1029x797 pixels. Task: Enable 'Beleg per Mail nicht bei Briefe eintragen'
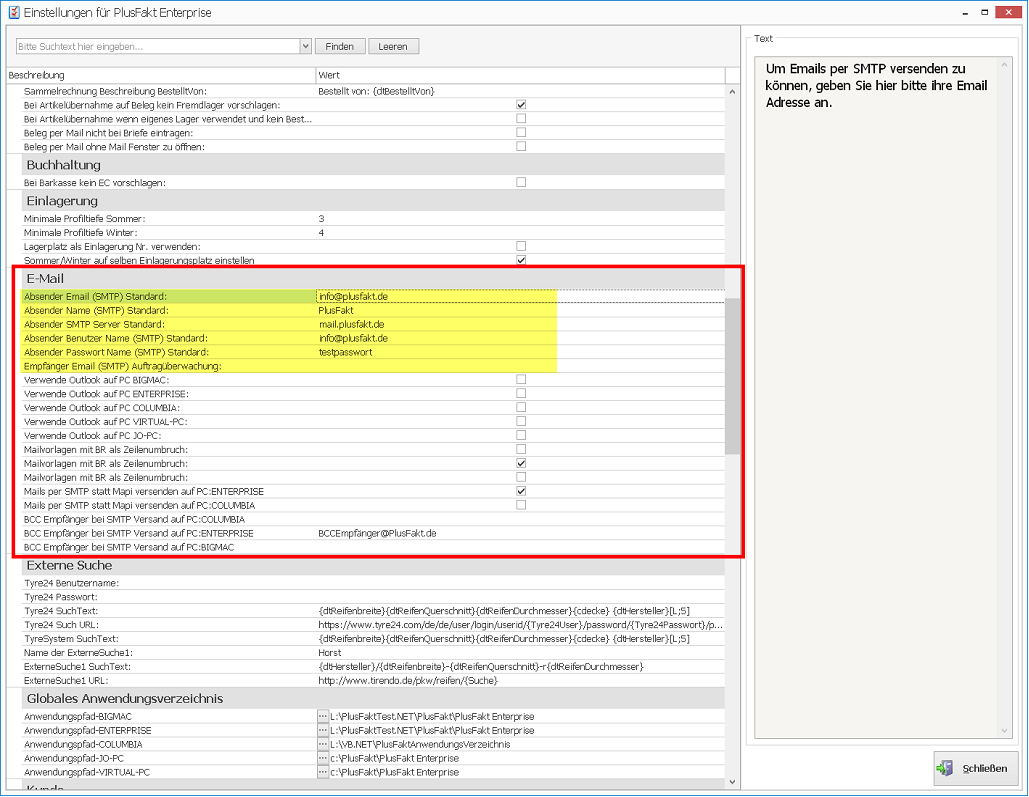tap(521, 132)
